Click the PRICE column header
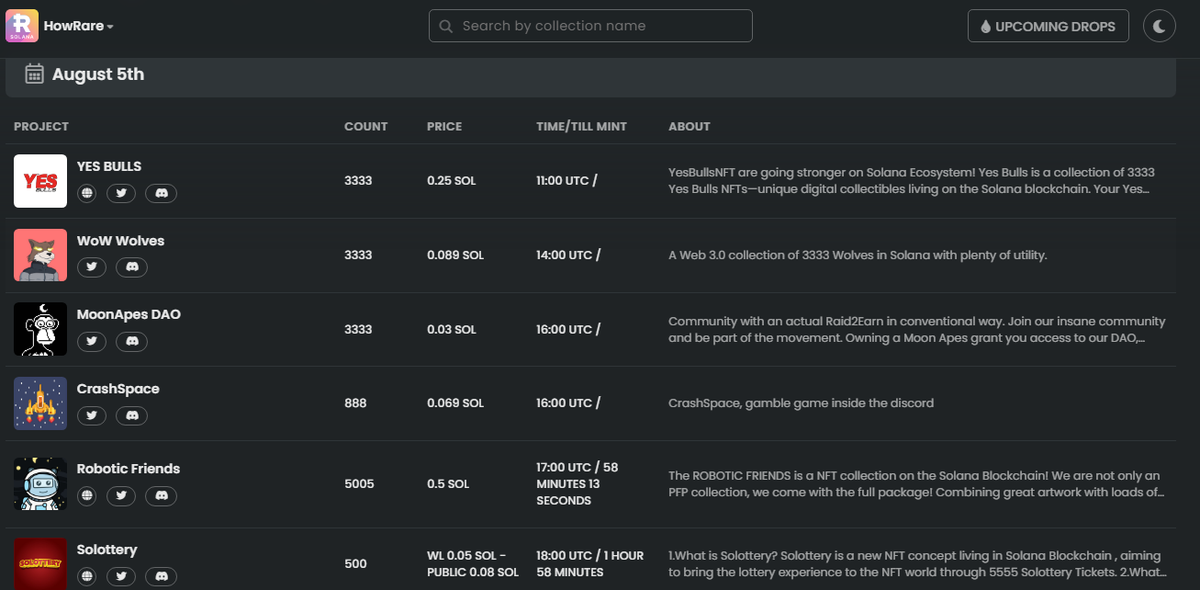The width and height of the screenshot is (1200, 590). 444,126
